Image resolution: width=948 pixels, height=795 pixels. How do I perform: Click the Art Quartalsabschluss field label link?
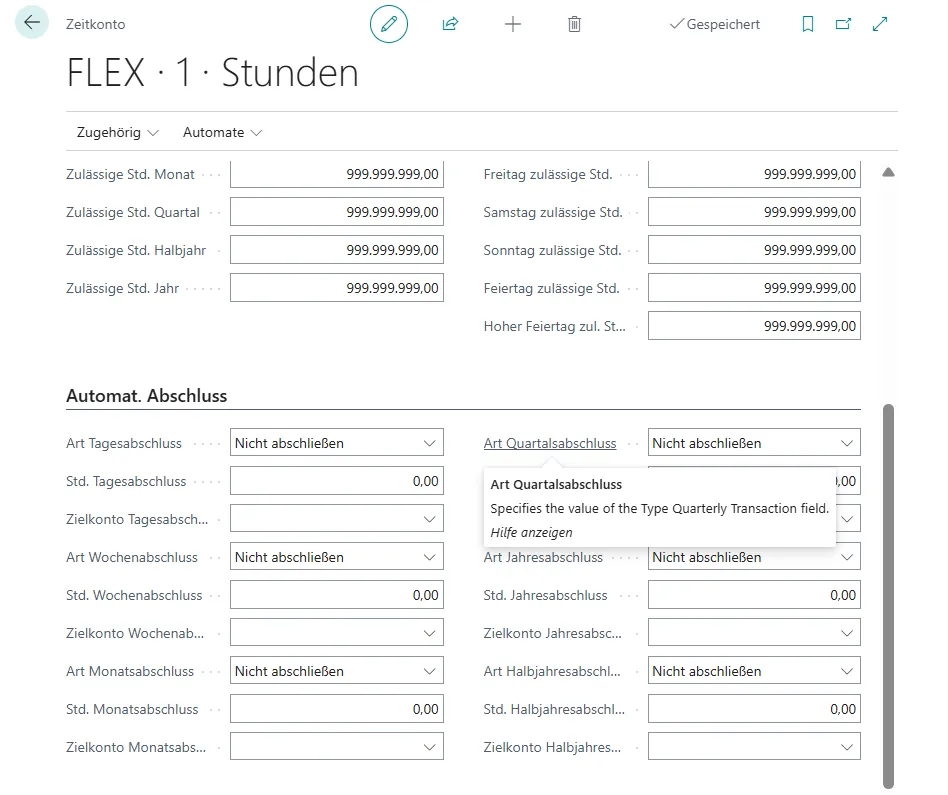click(548, 442)
